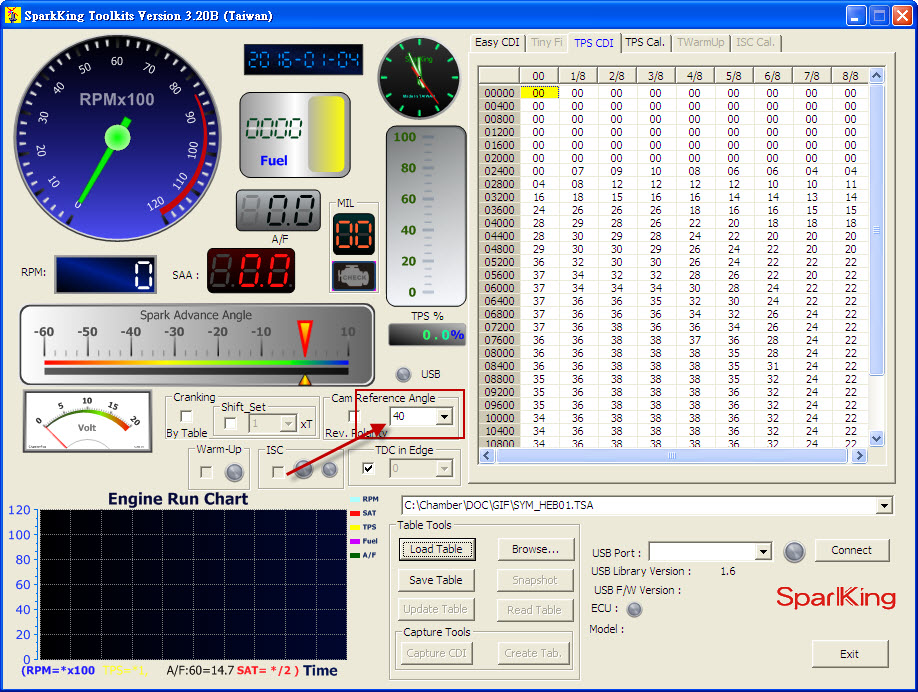Click the blue RPM digital readout

[x=105, y=274]
